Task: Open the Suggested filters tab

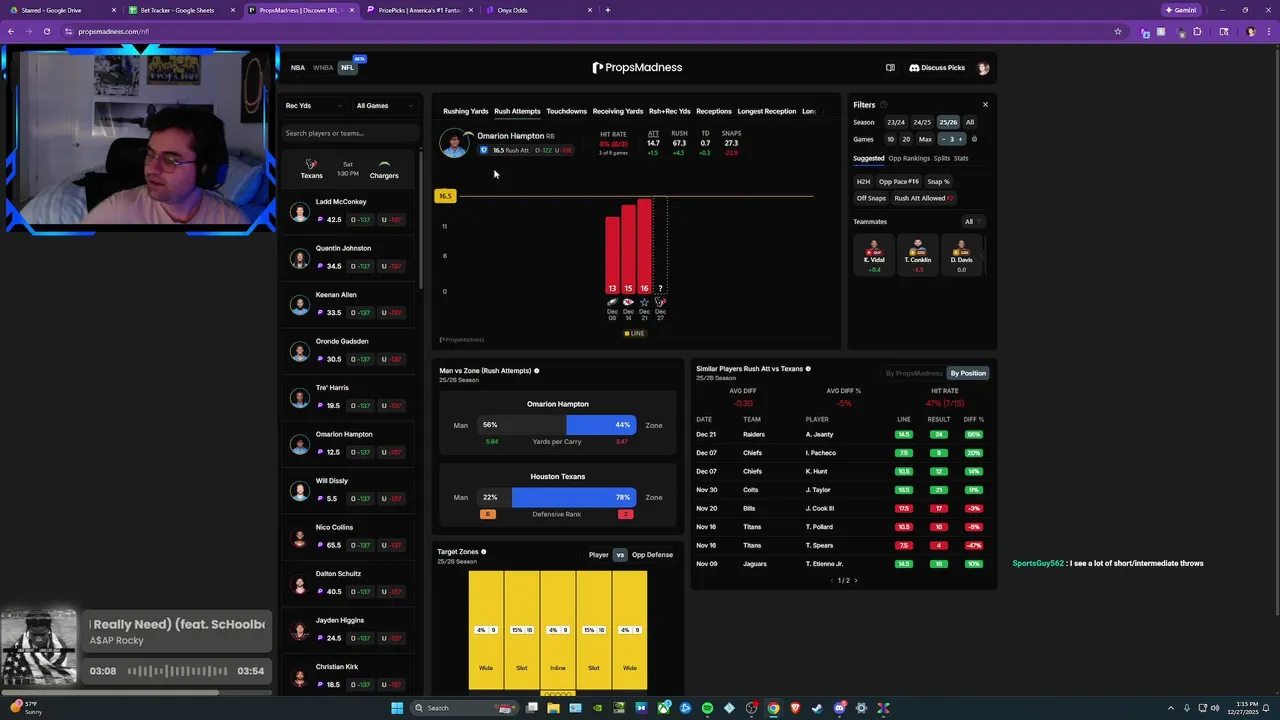Action: tap(868, 158)
